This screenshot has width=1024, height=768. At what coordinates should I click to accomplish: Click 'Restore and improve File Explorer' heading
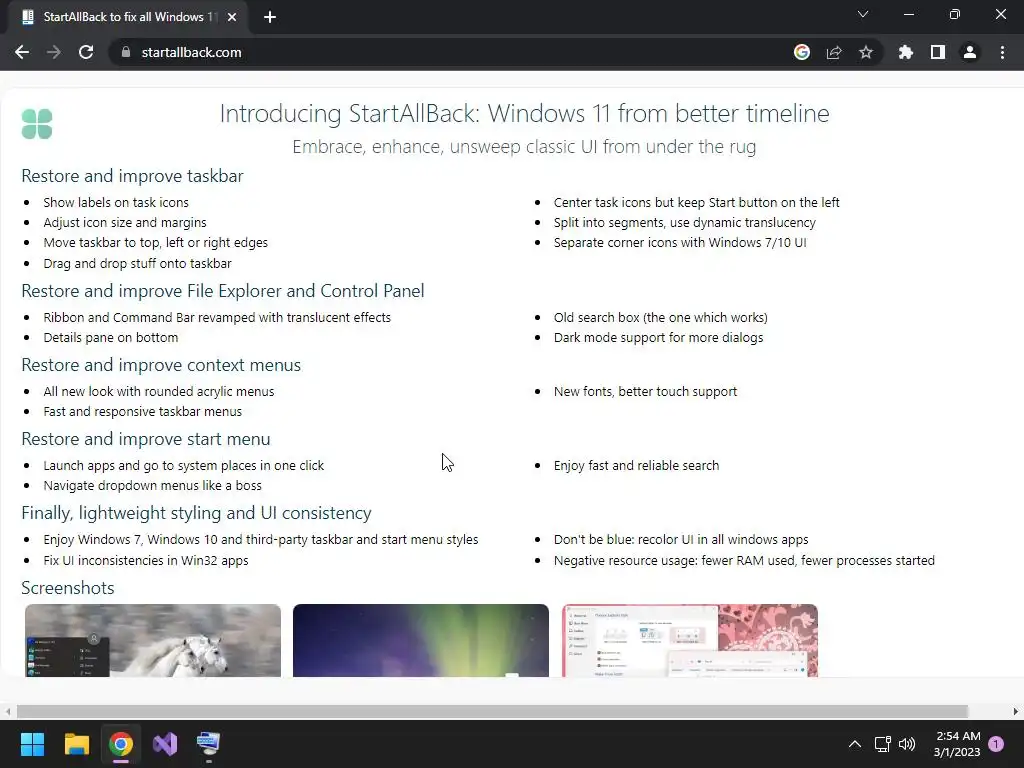[223, 291]
